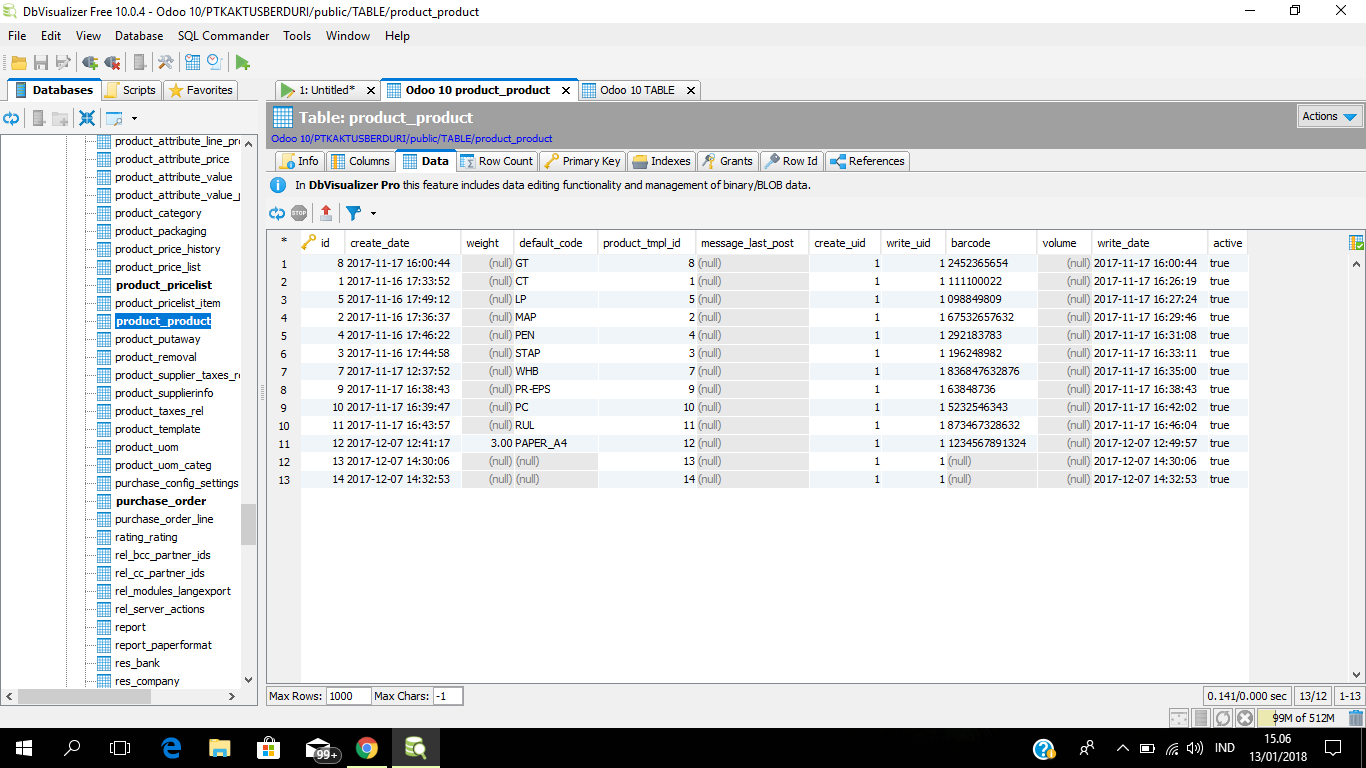Close the '1: Untitled*' tab
Viewport: 1366px width, 768px height.
point(370,90)
